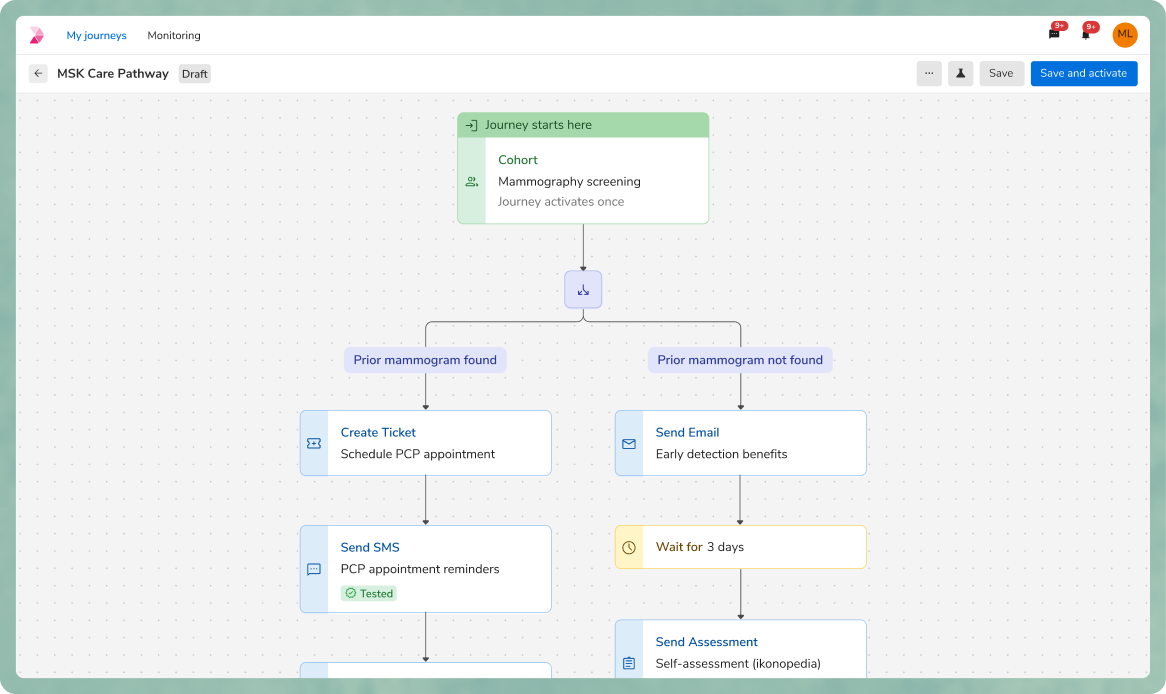Open the Send SMS node
The width and height of the screenshot is (1166, 694).
point(425,569)
